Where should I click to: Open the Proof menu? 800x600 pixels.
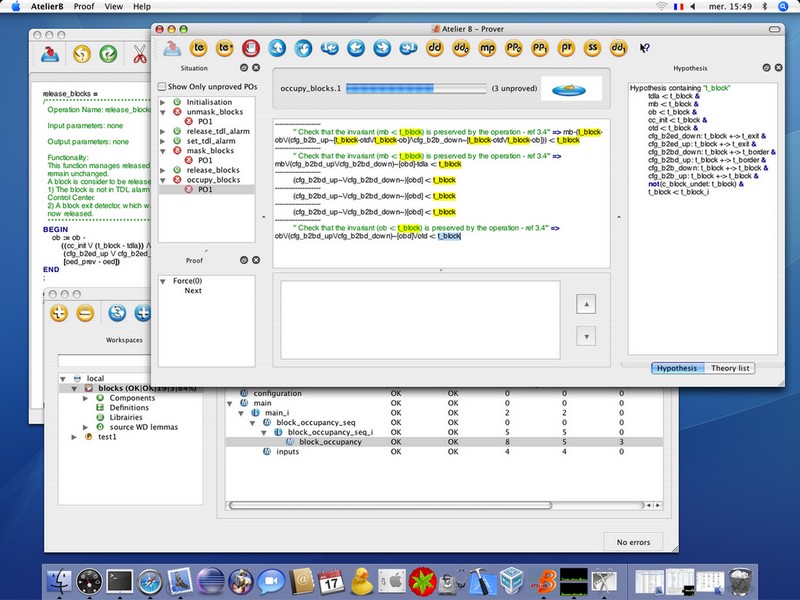84,7
